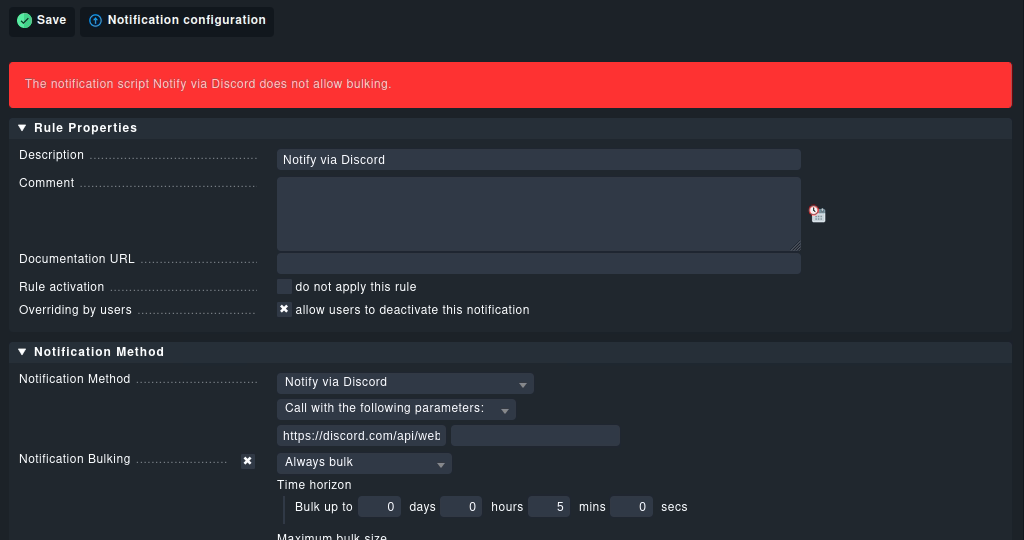
Task: Click the Notification configuration arrow icon
Action: pos(96,21)
